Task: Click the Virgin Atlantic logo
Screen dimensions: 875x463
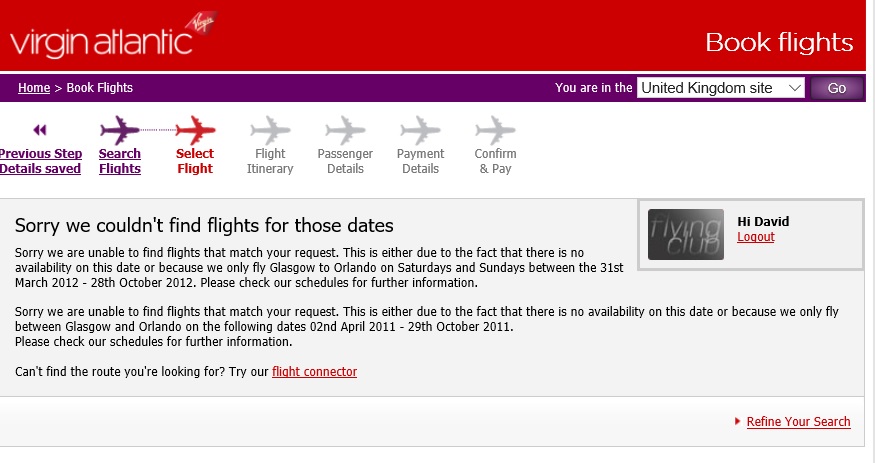Action: pos(114,37)
